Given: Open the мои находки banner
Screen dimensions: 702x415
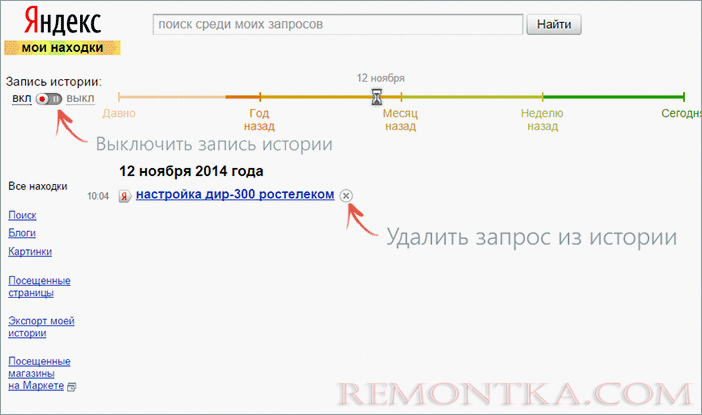Looking at the screenshot, I should [62, 47].
